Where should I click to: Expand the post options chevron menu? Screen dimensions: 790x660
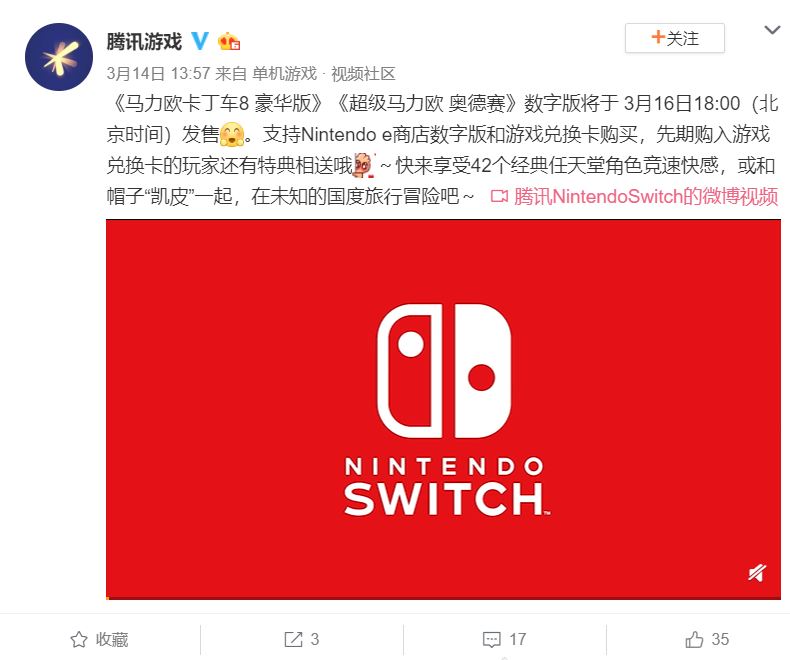[772, 30]
